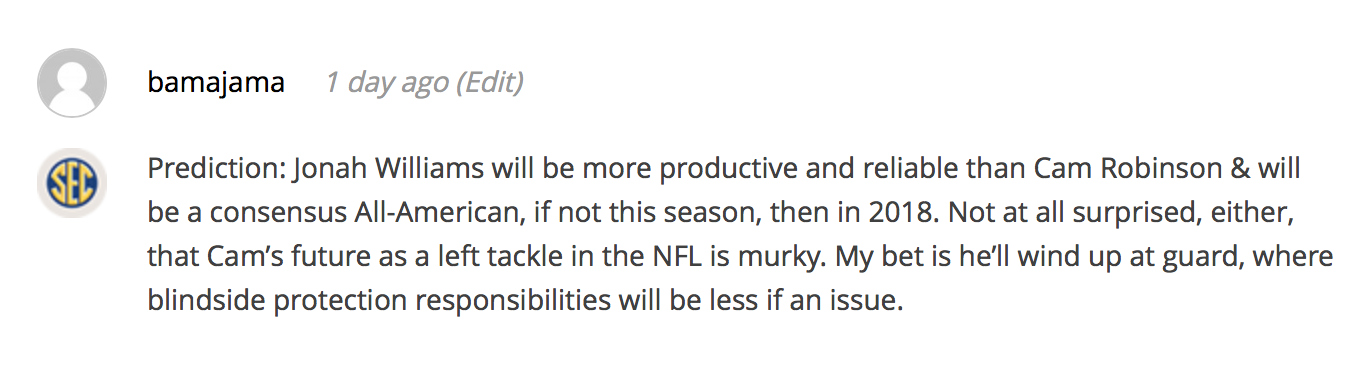Click the gray default user avatar
The image size is (1372, 374).
(x=72, y=82)
